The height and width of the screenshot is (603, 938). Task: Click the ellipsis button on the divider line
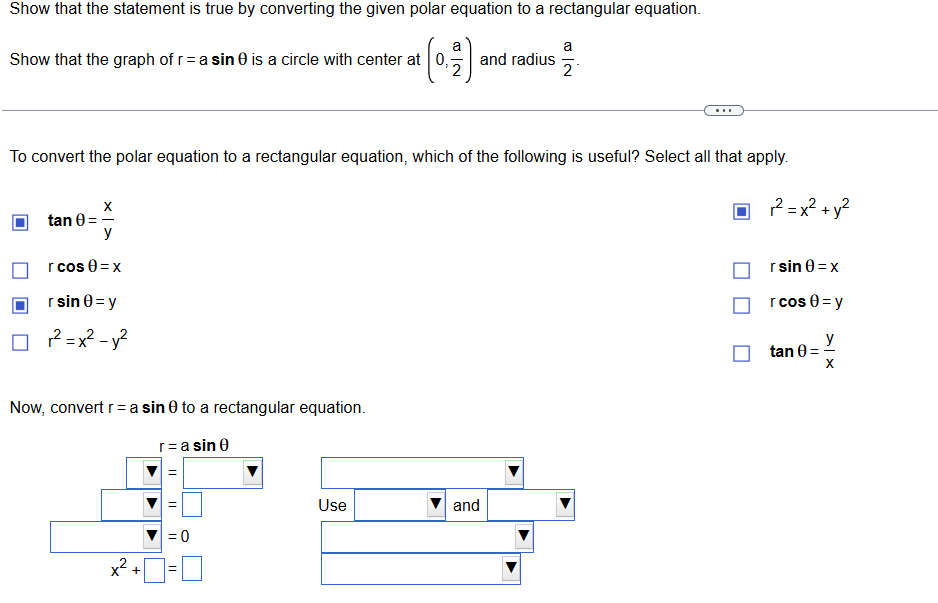click(x=723, y=110)
